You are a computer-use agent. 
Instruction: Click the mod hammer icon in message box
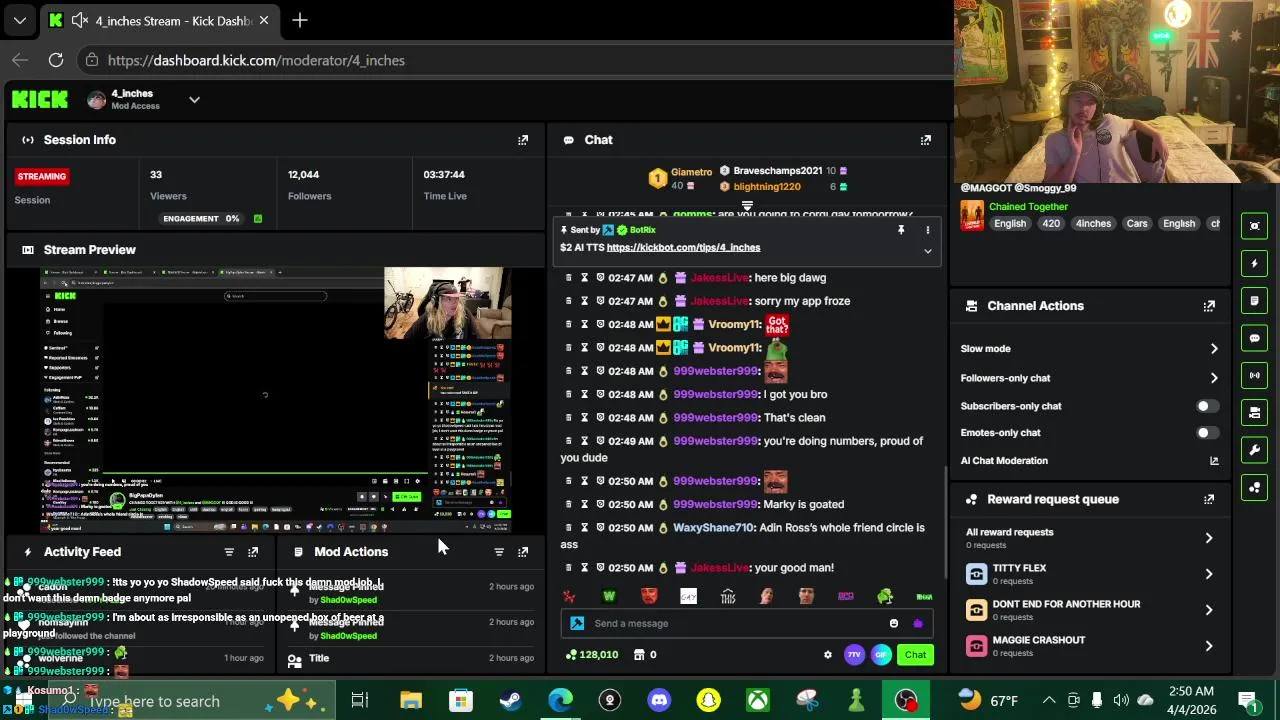click(x=577, y=624)
